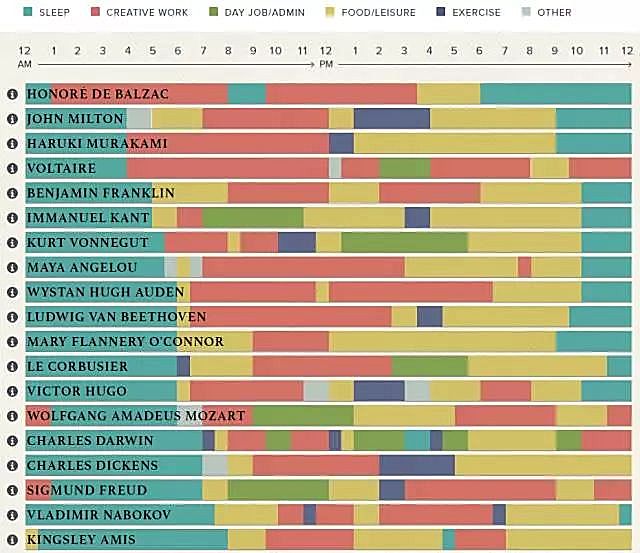Click the navy EXERCISE color swatch
Screen dimensions: 640x553
(441, 12)
